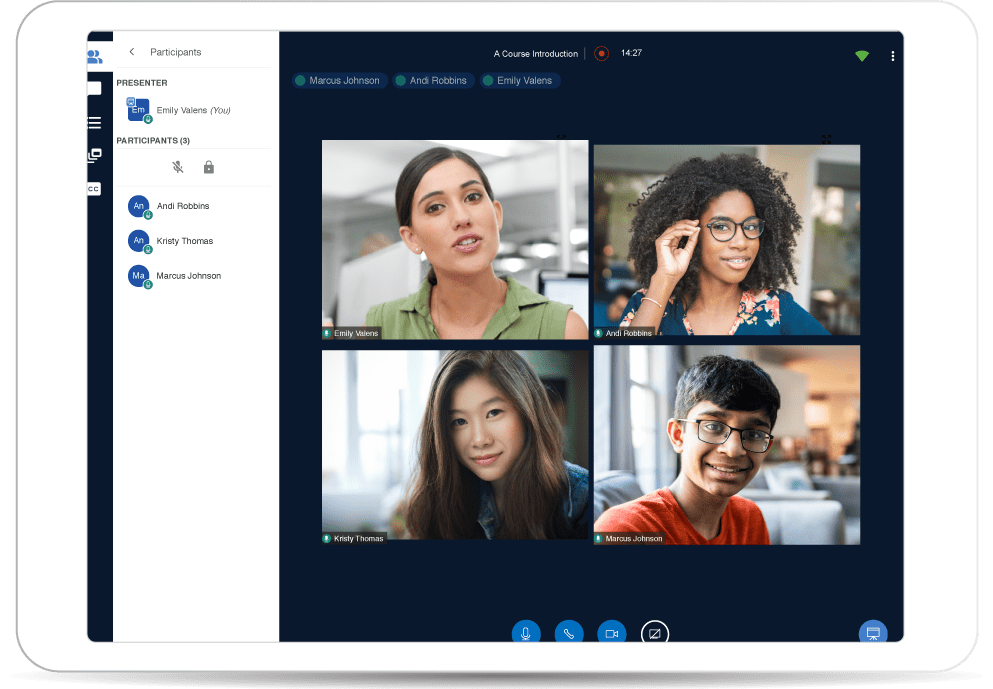
Task: Toggle the microphone mute button
Action: (526, 633)
